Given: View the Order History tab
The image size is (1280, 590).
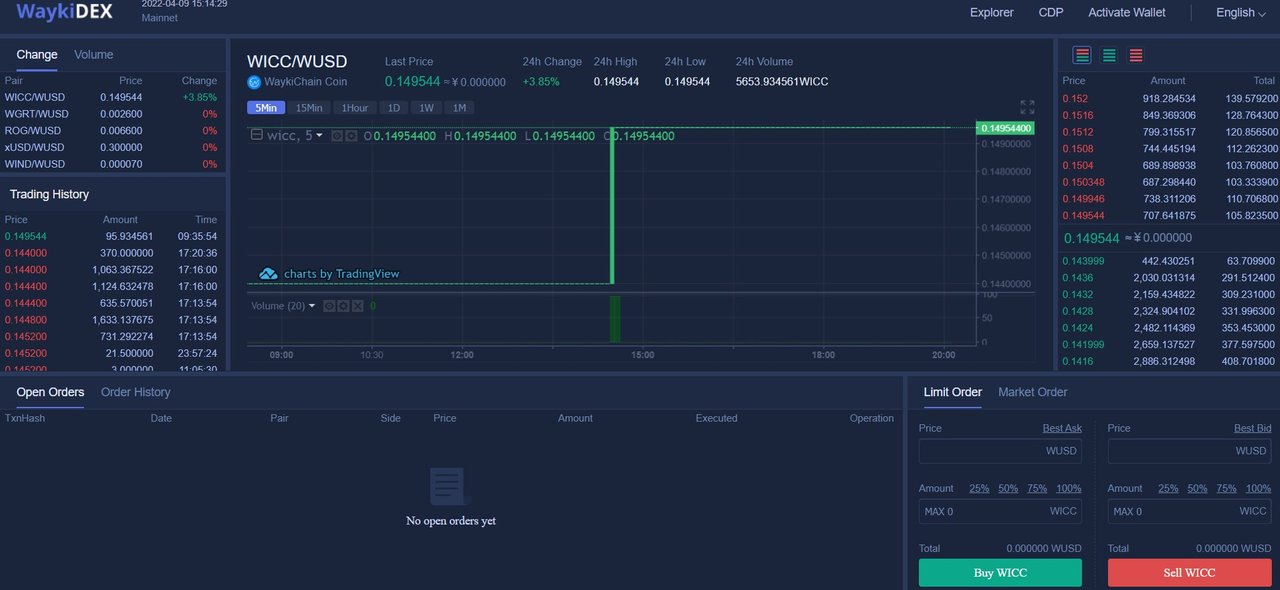Looking at the screenshot, I should click(x=136, y=392).
